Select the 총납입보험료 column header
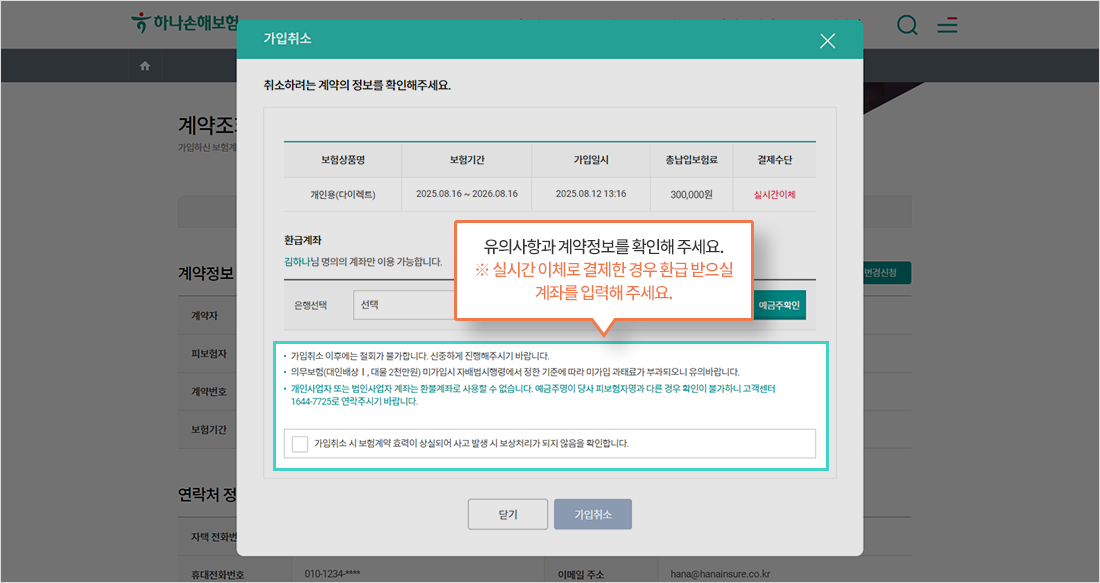Screen dimensions: 1100x583 click(x=691, y=160)
